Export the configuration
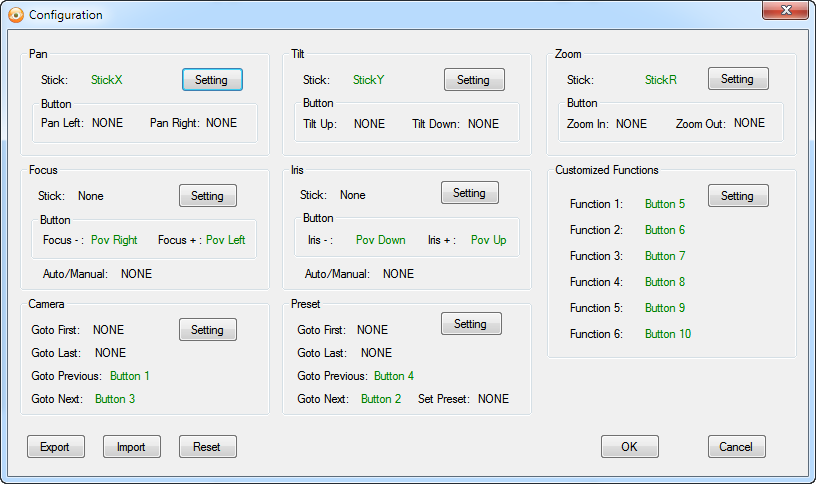This screenshot has height=484, width=816. tap(56, 447)
